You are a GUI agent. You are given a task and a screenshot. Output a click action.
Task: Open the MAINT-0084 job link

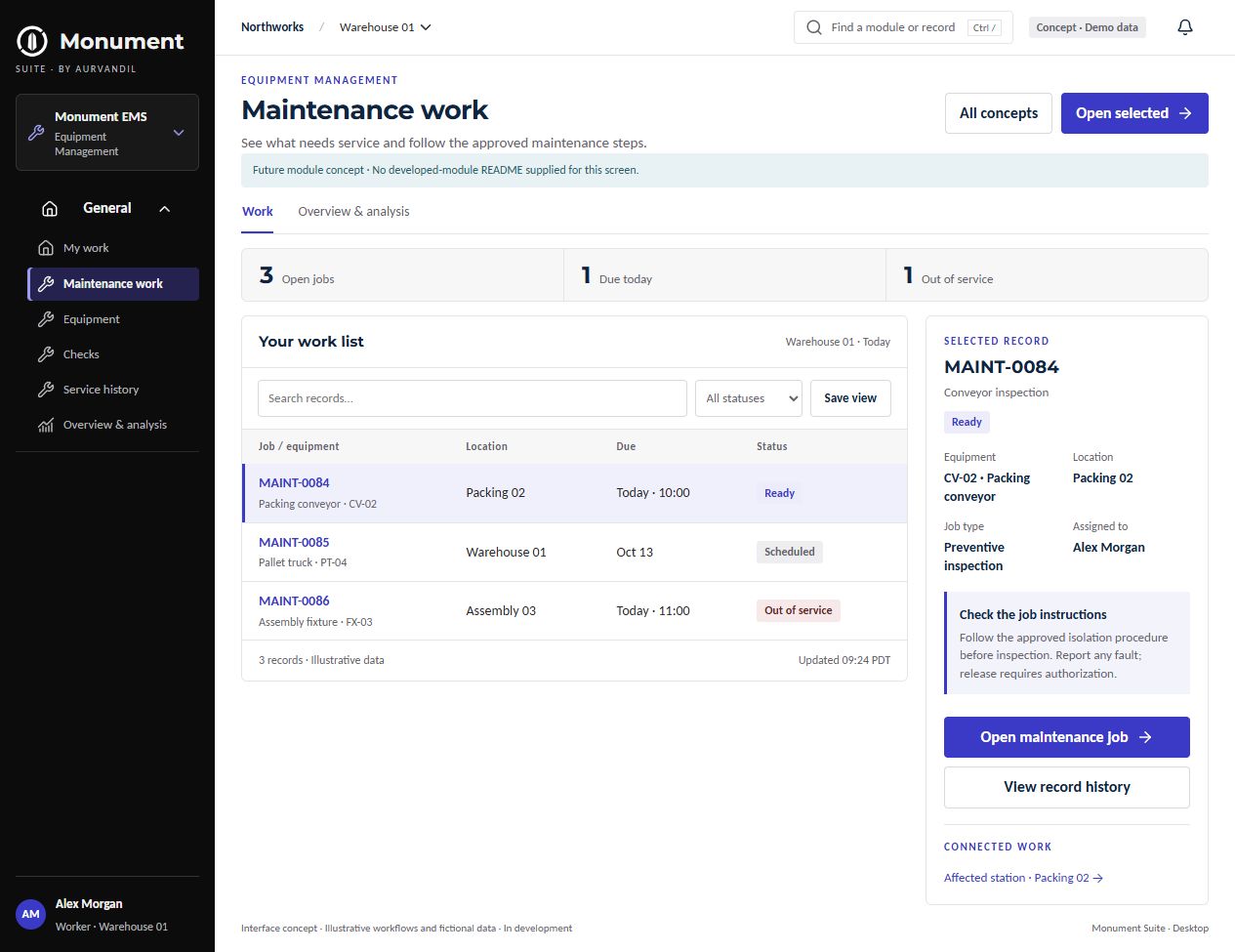pos(294,482)
